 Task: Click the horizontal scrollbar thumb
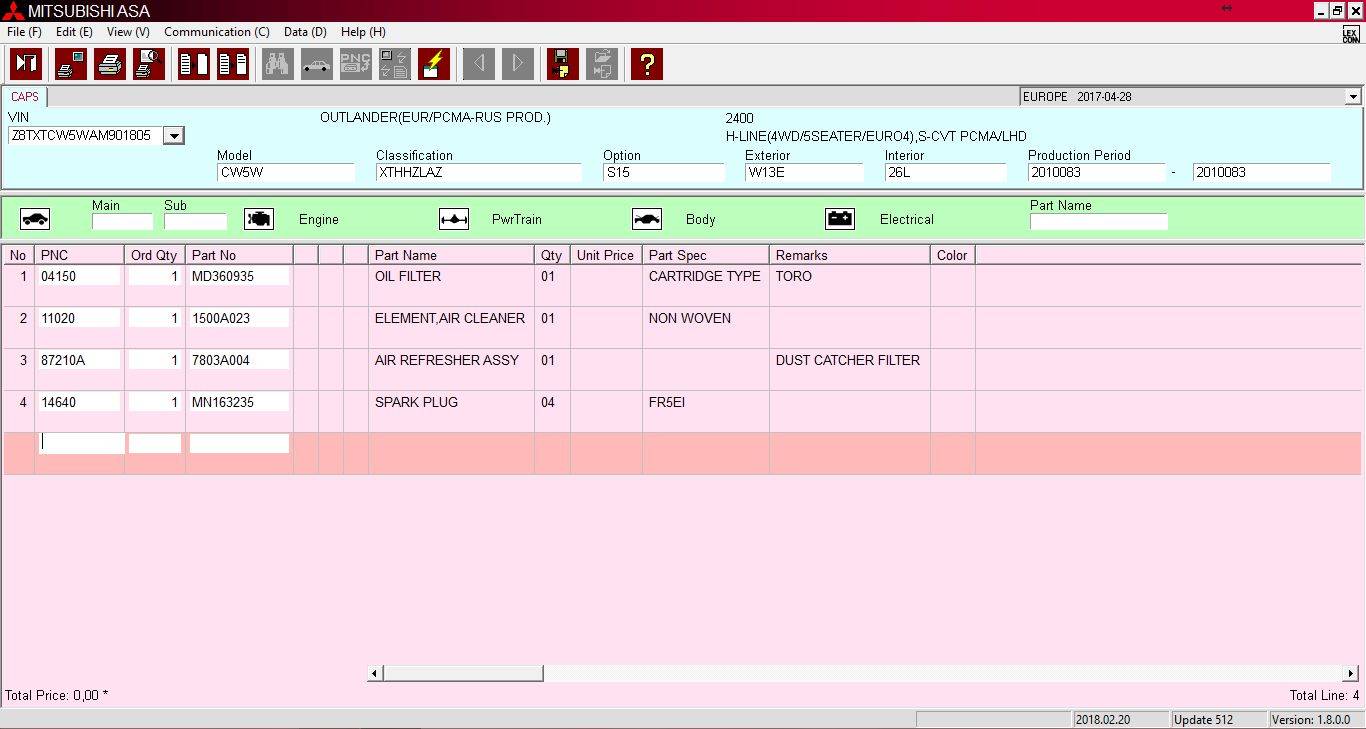463,674
